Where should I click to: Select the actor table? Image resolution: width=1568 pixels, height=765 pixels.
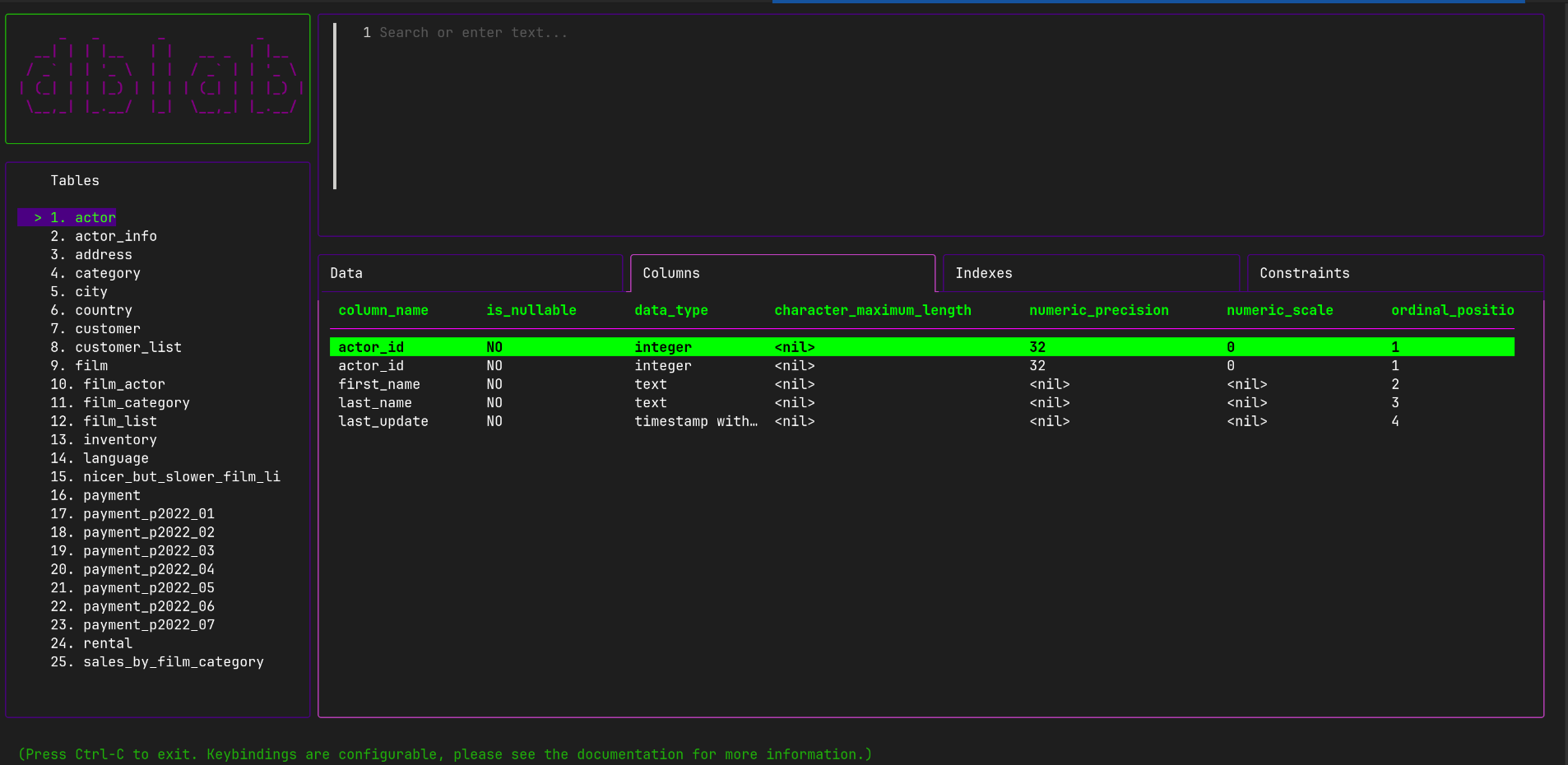pyautogui.click(x=67, y=217)
